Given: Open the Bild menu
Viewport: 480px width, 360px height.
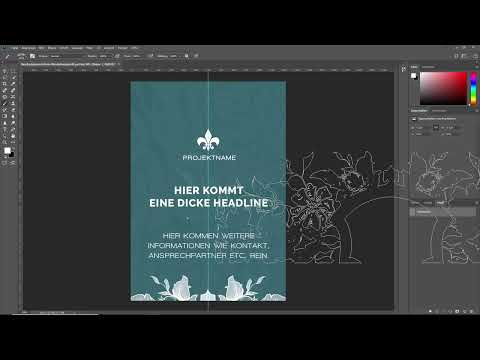Looking at the screenshot, I should (x=41, y=48).
